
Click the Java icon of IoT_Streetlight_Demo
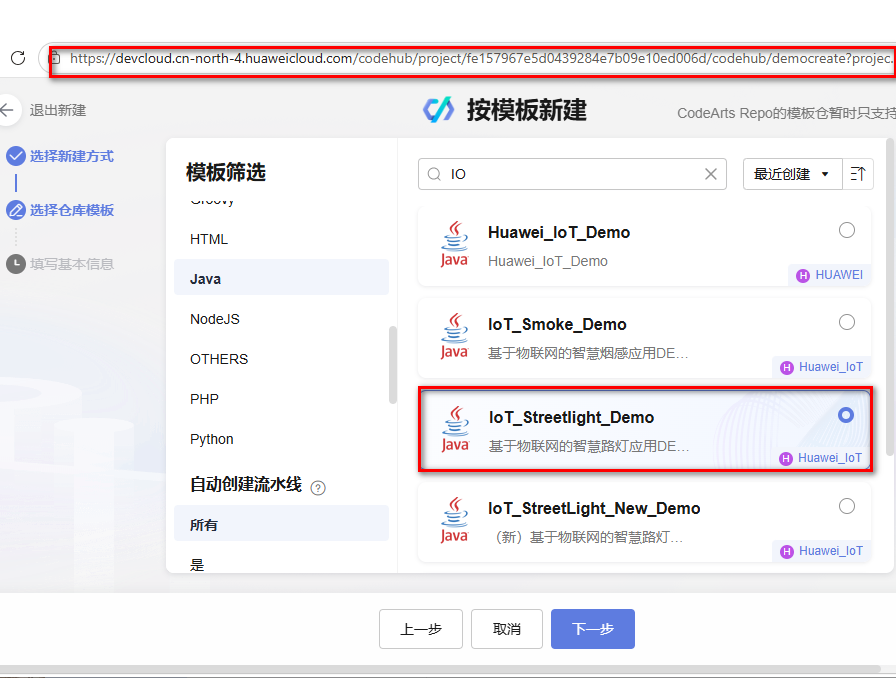click(x=455, y=429)
